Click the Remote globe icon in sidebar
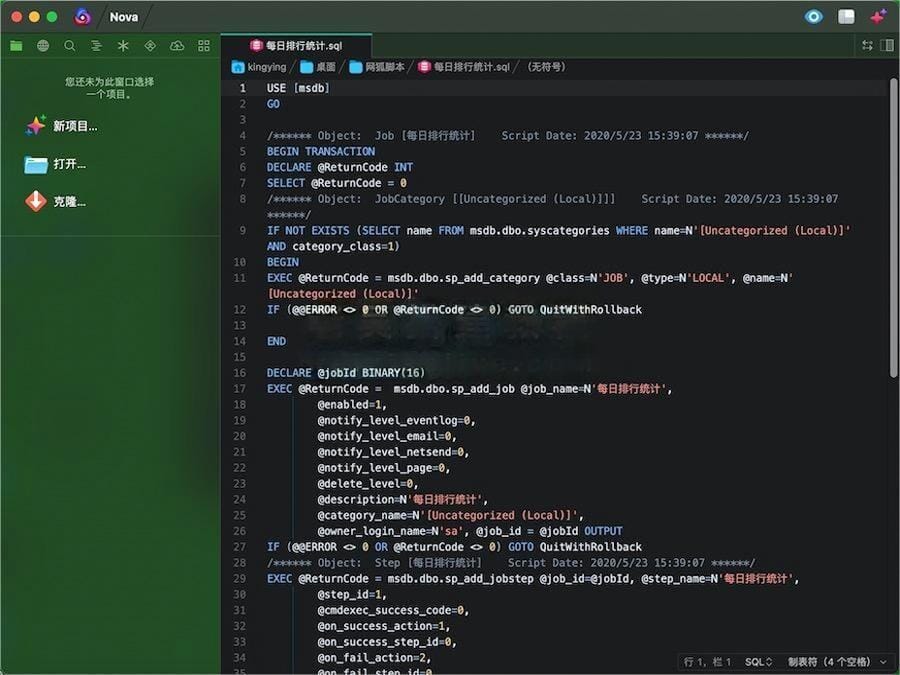Viewport: 900px width, 675px height. click(43, 46)
